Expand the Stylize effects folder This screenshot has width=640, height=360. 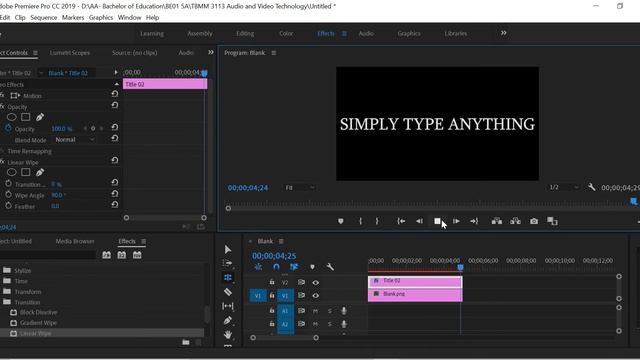[x=7, y=270]
